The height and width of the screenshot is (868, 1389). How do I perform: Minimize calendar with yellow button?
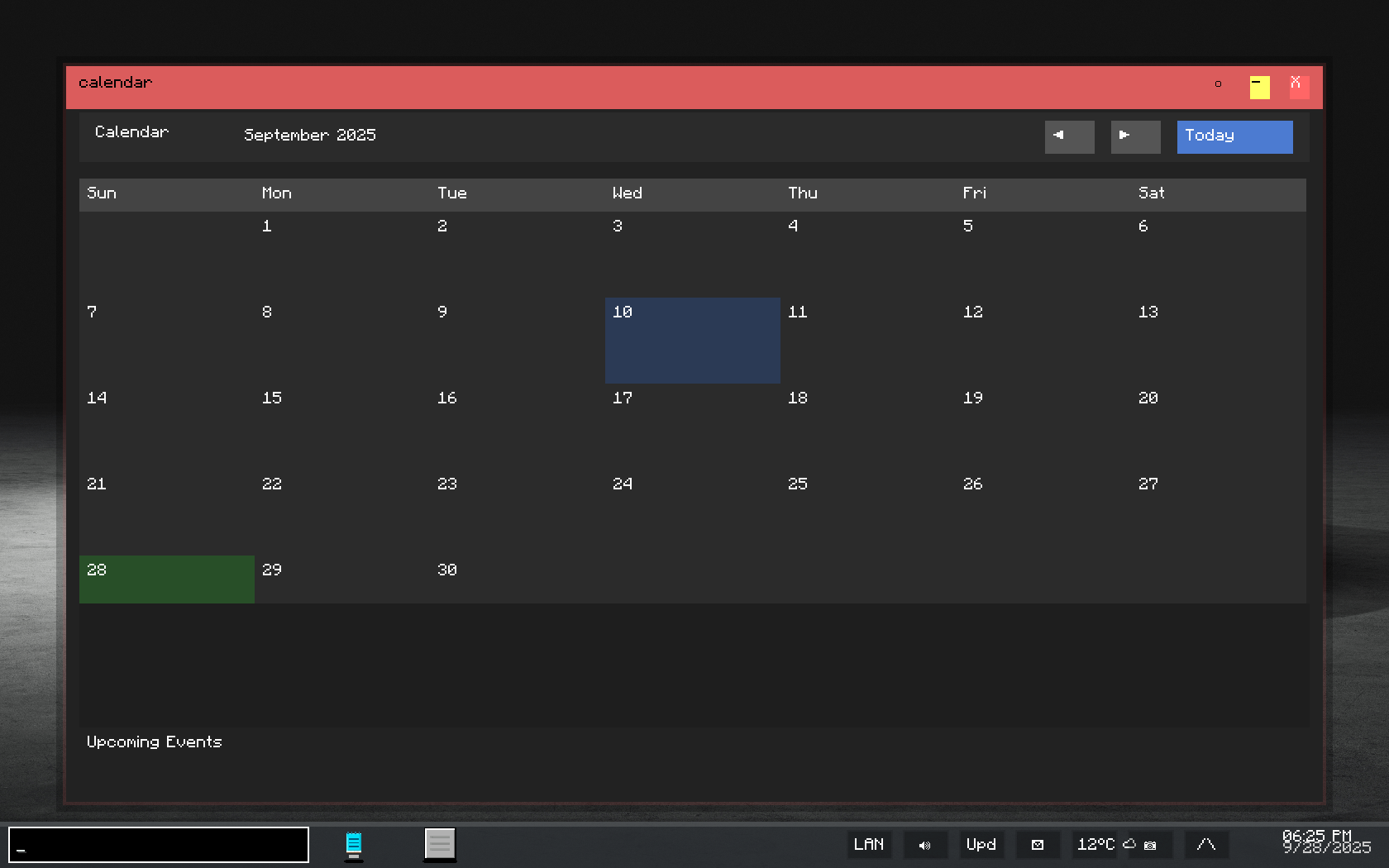coord(1259,87)
